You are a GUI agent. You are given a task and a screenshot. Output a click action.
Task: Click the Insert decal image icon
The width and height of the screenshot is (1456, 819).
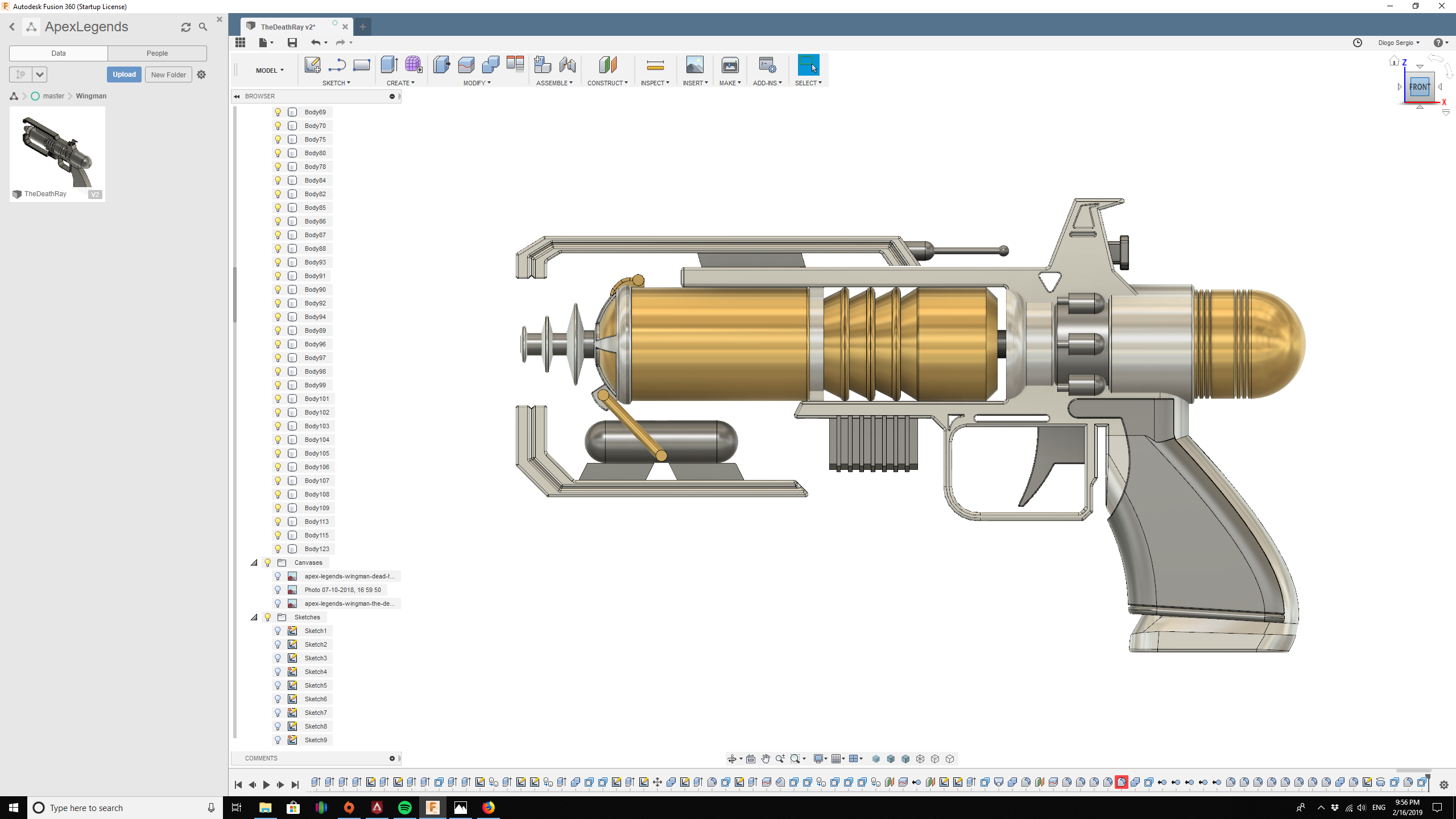(x=695, y=65)
